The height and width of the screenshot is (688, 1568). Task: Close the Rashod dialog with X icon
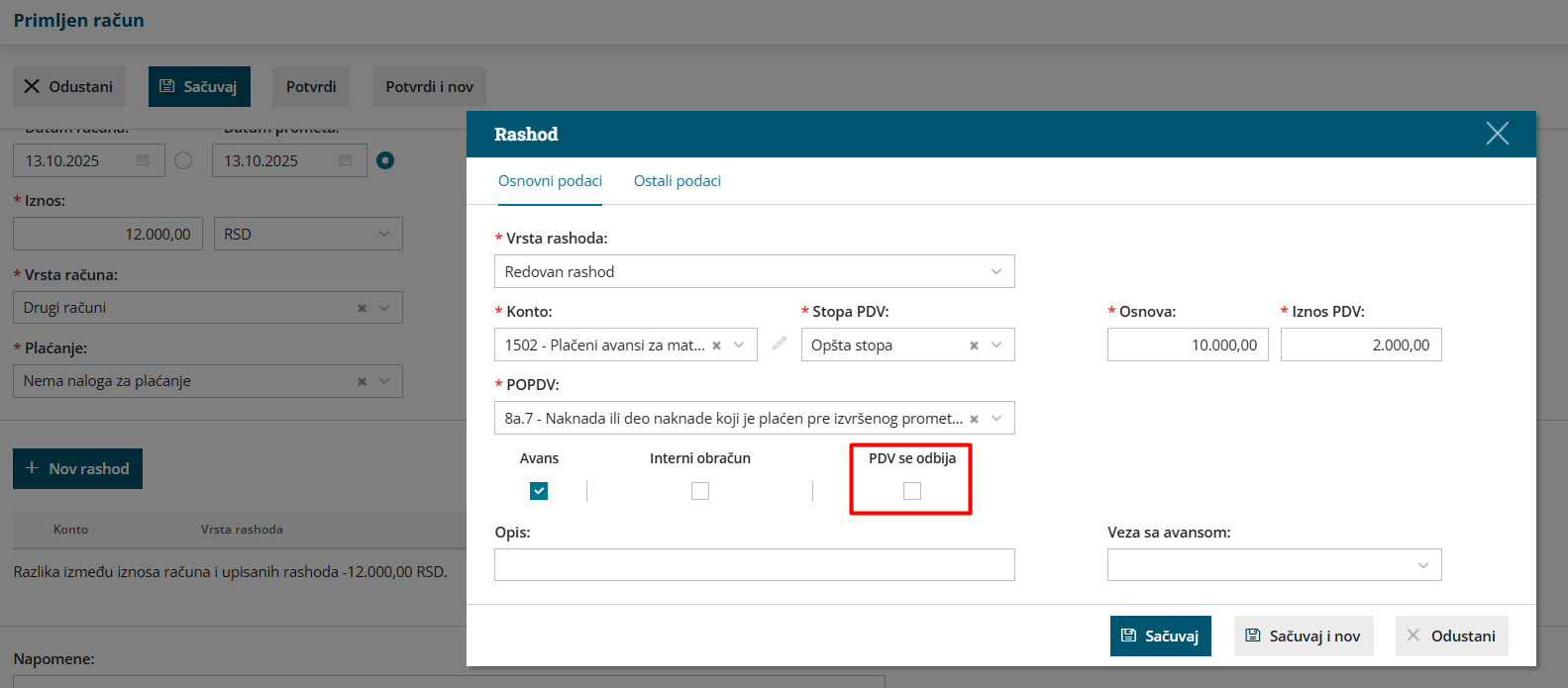[1497, 134]
